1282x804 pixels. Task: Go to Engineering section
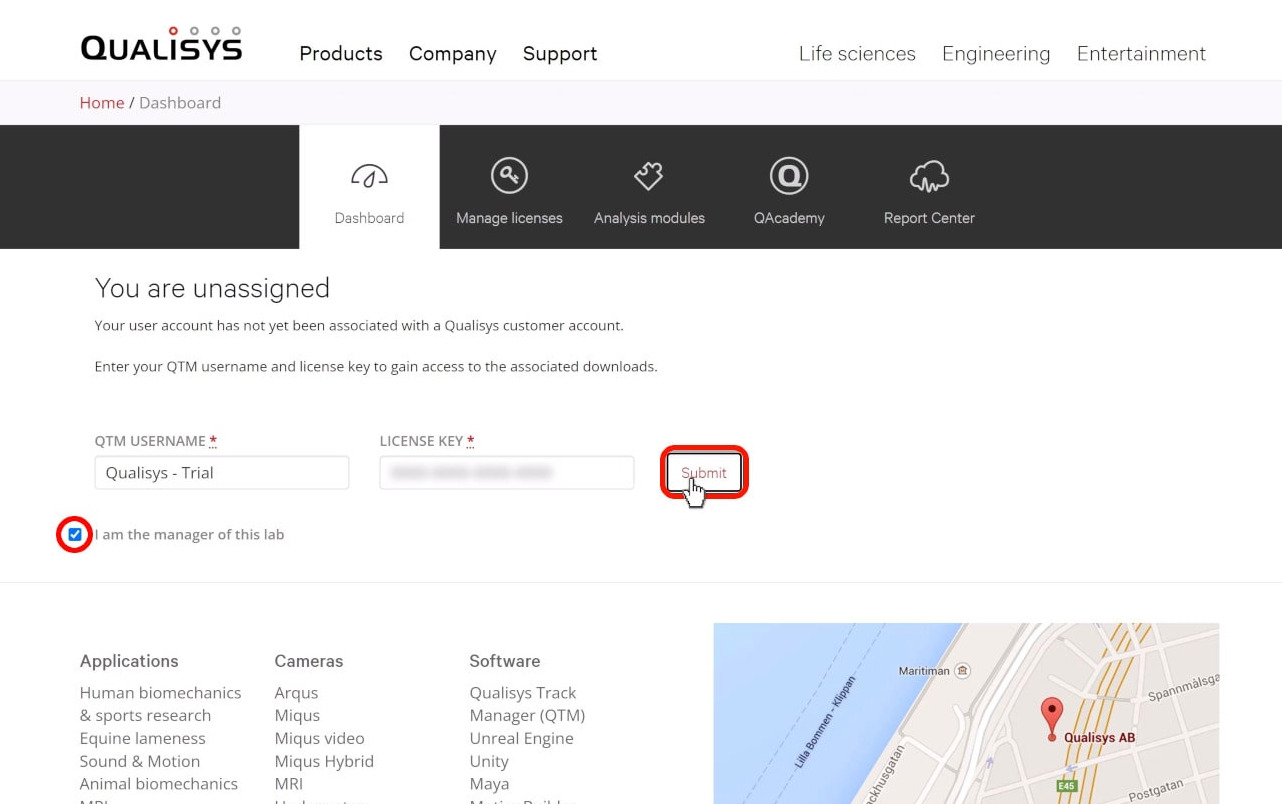tap(996, 54)
